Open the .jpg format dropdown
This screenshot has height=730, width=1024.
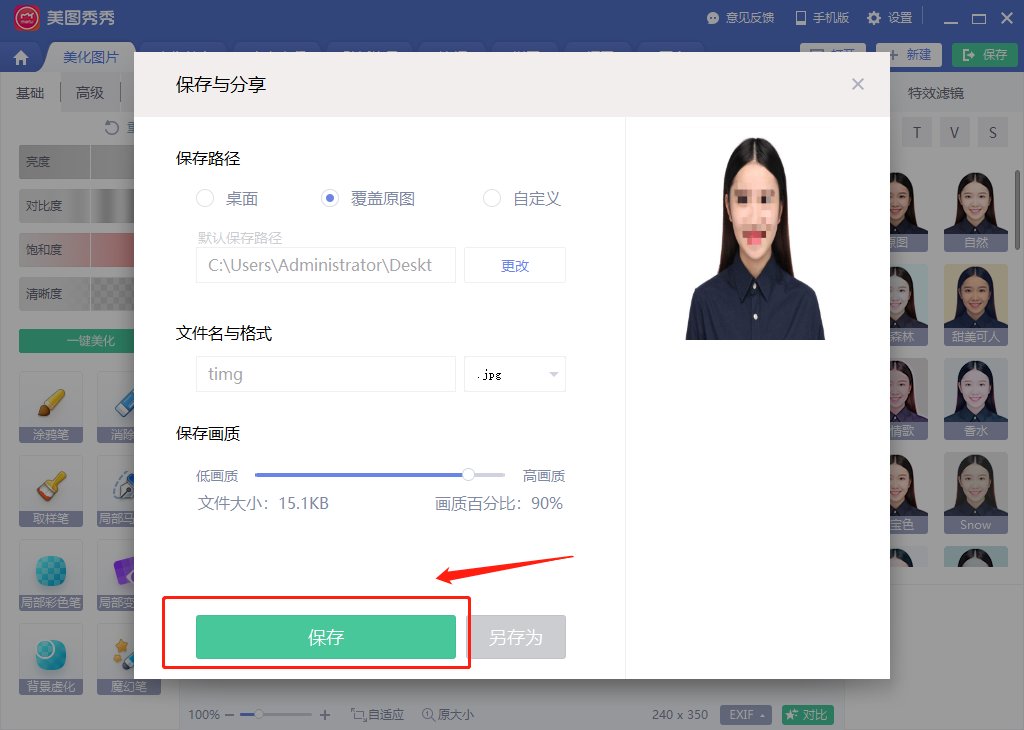click(514, 373)
